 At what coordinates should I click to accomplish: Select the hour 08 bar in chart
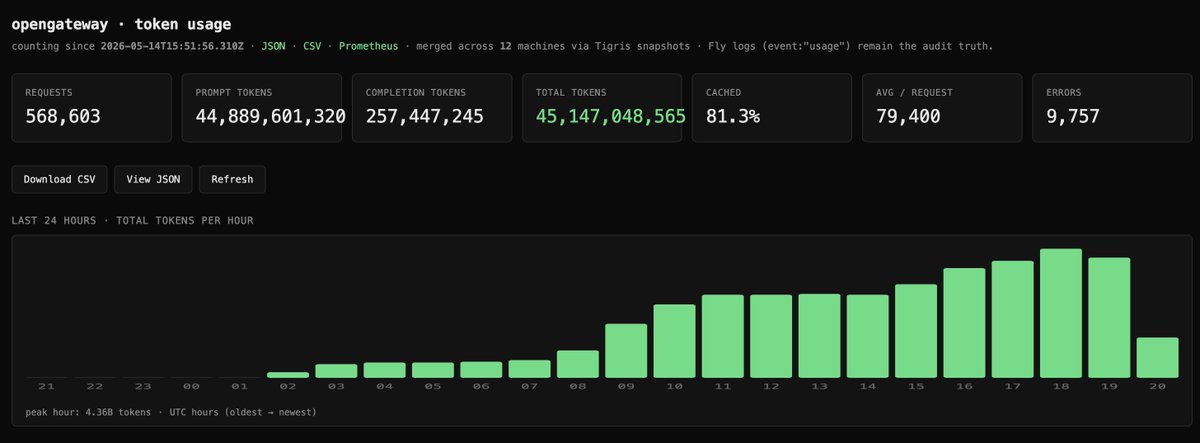[x=578, y=364]
